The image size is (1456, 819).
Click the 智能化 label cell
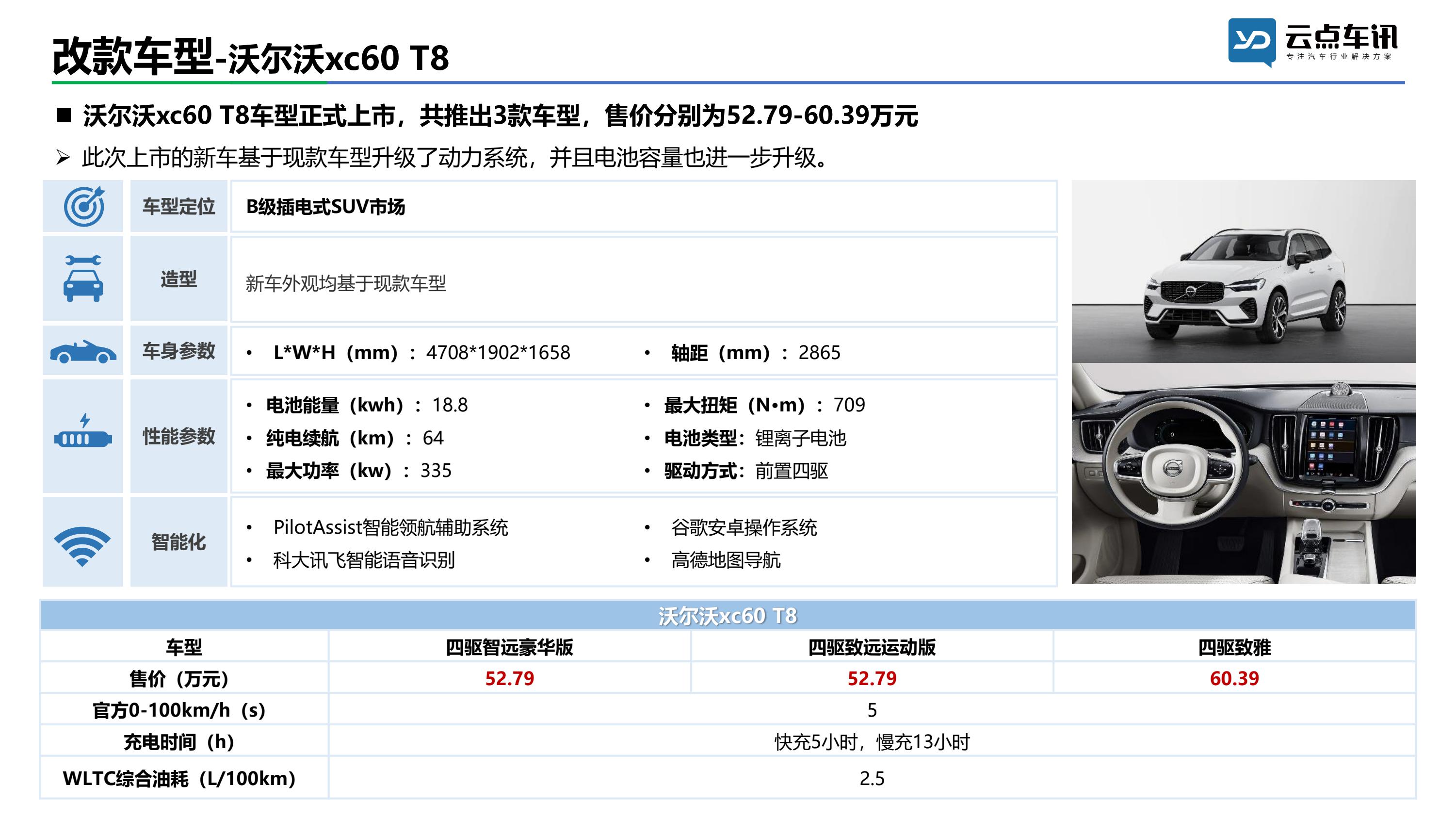pyautogui.click(x=178, y=542)
